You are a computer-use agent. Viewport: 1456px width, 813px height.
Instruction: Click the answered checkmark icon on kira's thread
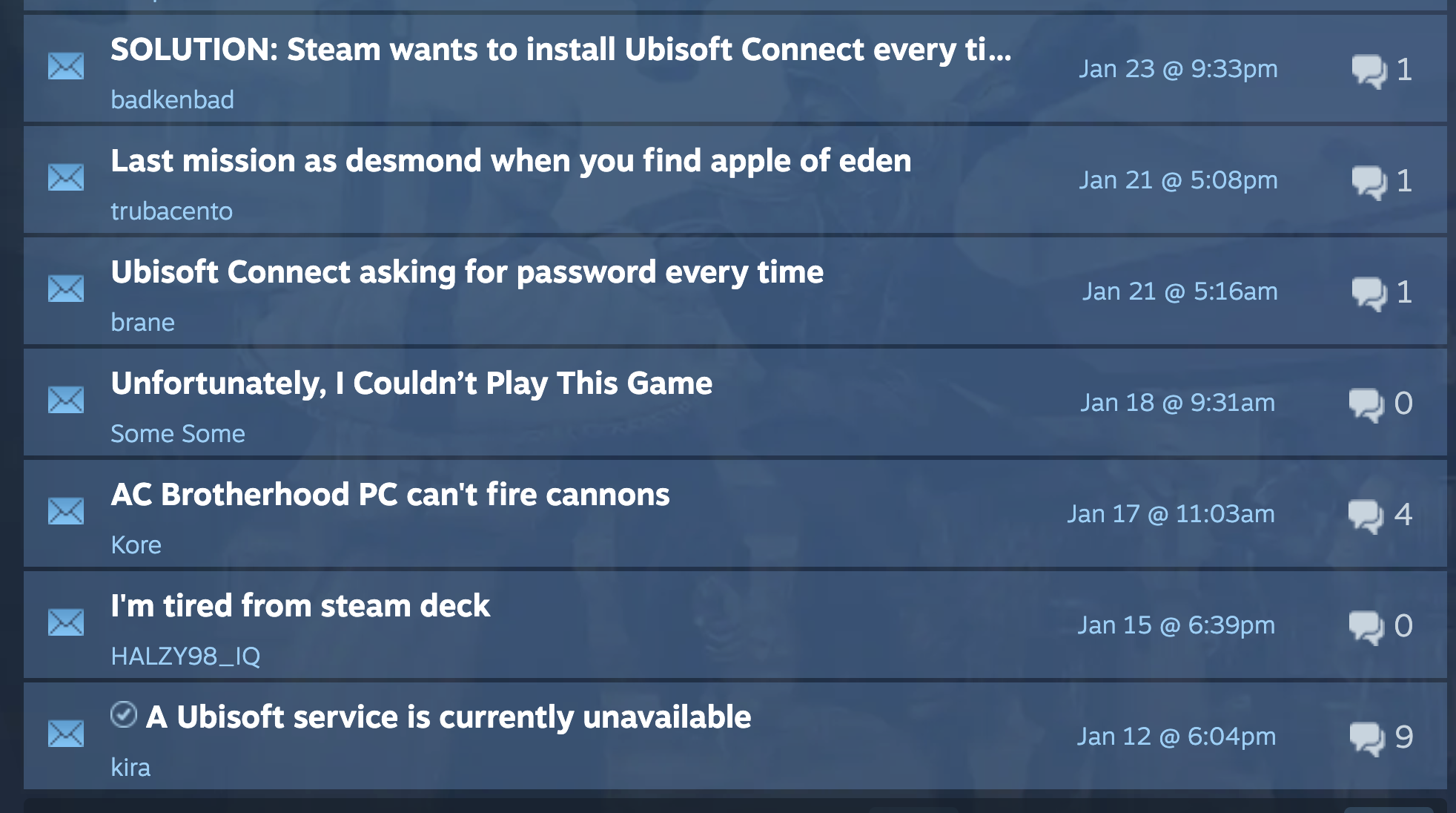point(124,715)
